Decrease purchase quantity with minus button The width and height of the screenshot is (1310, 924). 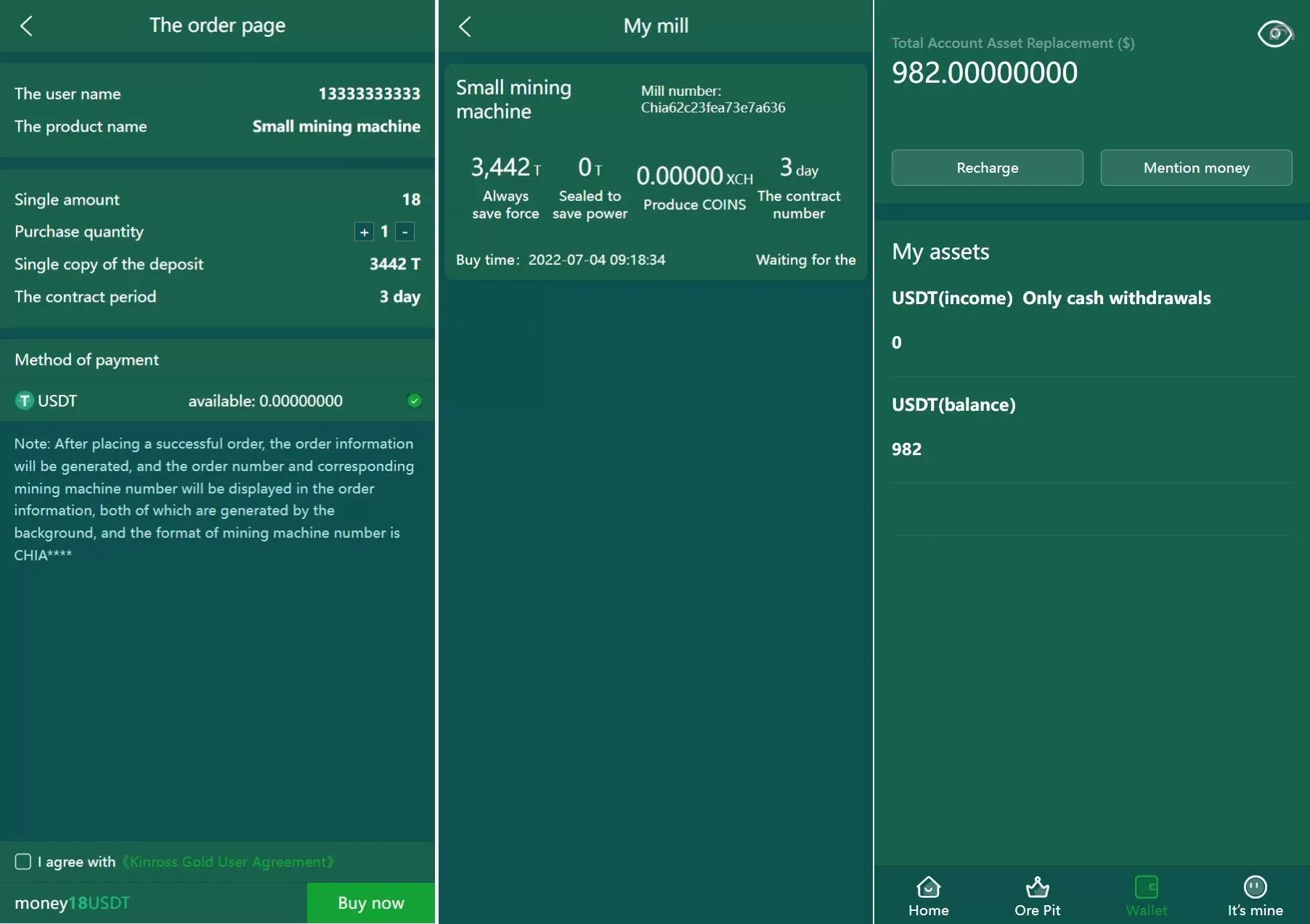[x=405, y=232]
